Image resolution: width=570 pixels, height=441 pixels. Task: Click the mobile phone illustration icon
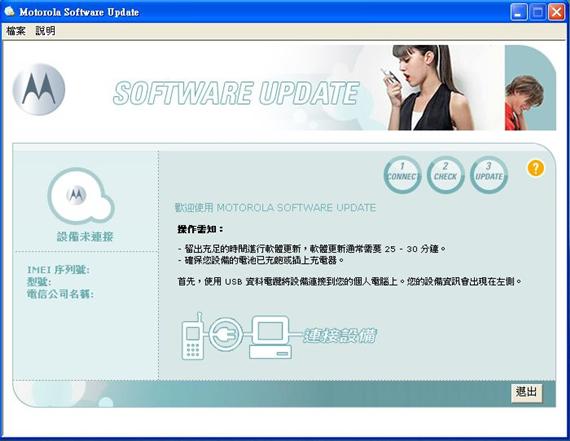point(193,336)
